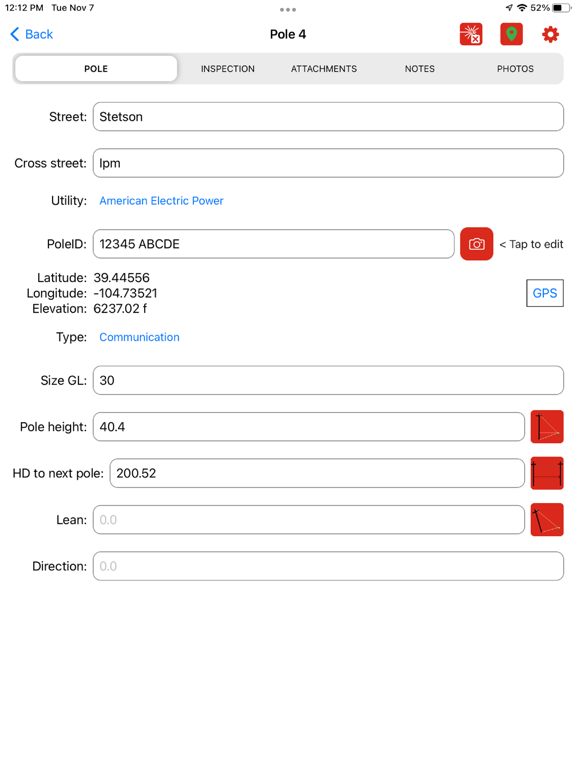576x768 pixels.
Task: Edit the PoleID field 12345 ABCDE
Action: point(273,244)
